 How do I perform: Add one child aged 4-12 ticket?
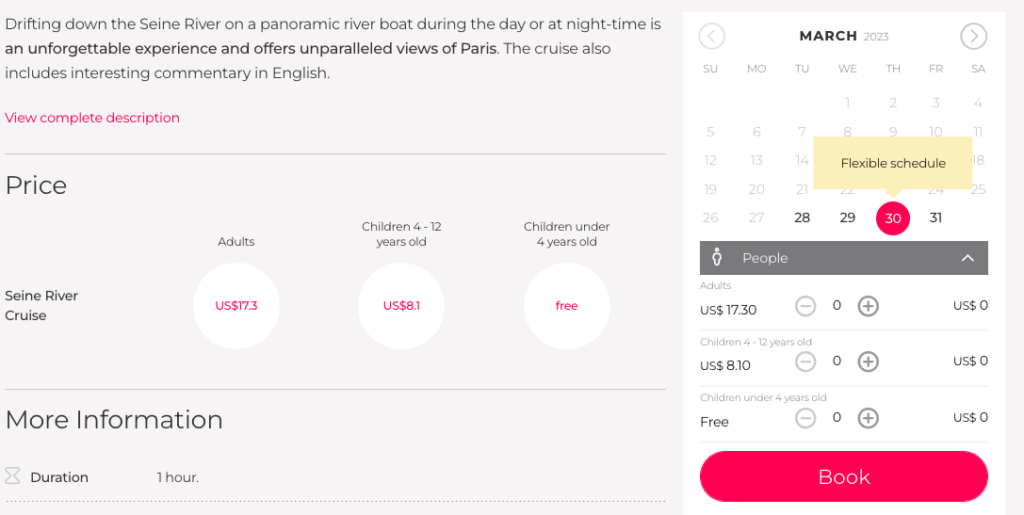[868, 361]
